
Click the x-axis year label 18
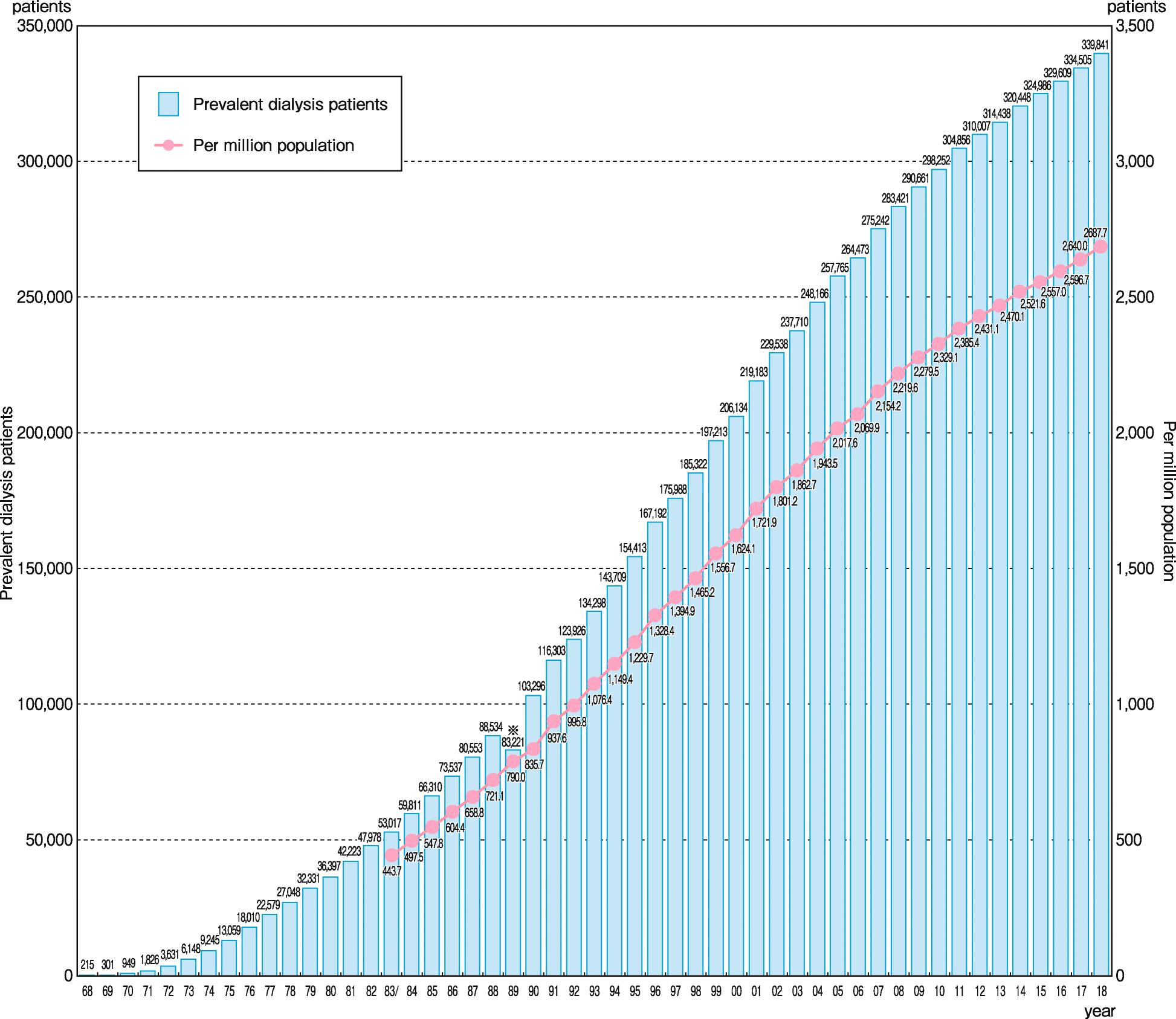click(1101, 991)
